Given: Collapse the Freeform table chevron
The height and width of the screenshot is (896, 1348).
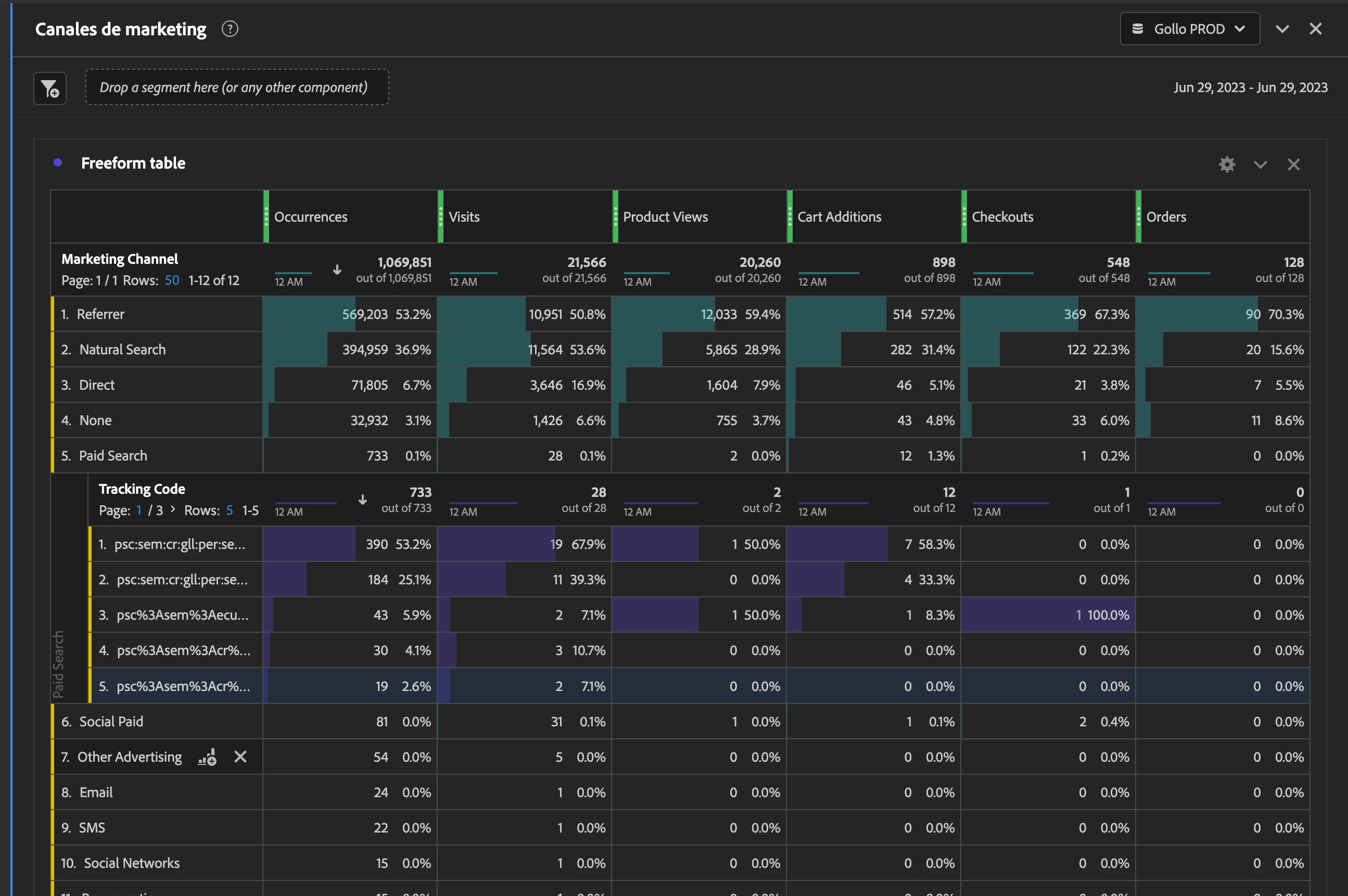Looking at the screenshot, I should pyautogui.click(x=1261, y=164).
